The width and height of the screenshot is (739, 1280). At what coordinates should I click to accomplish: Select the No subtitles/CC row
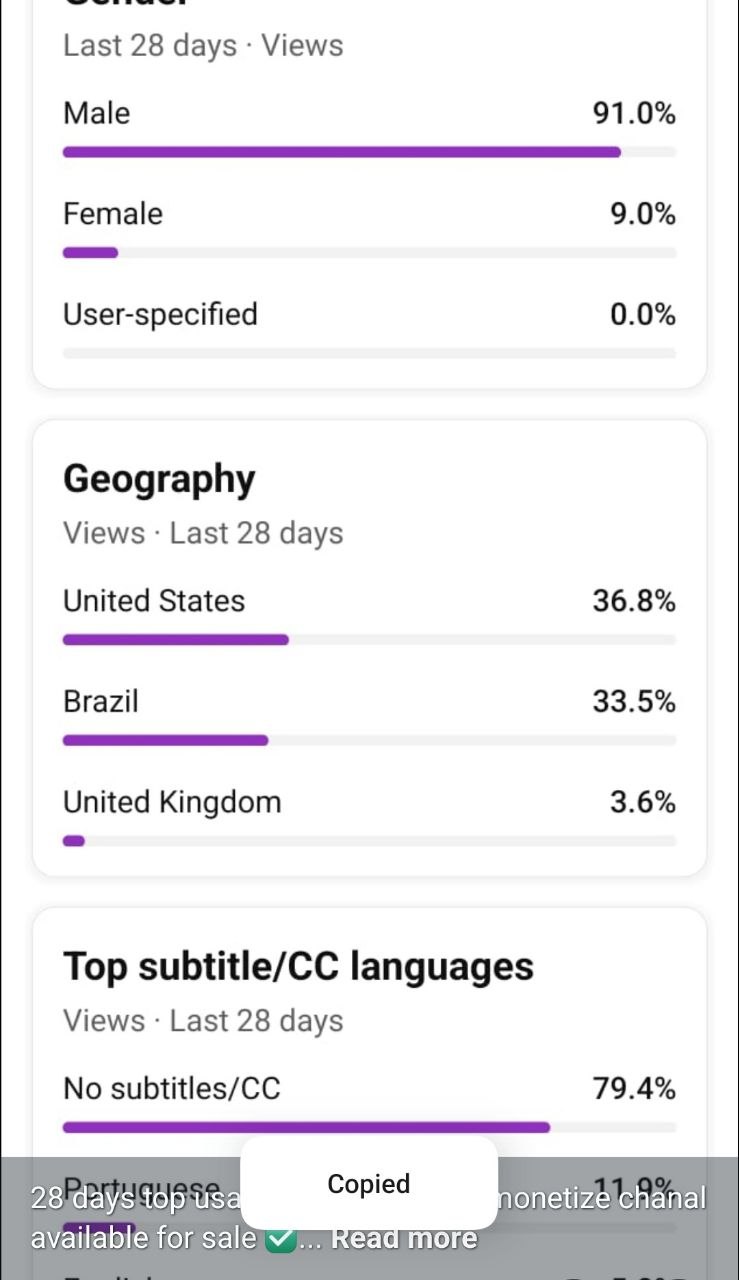click(369, 1088)
